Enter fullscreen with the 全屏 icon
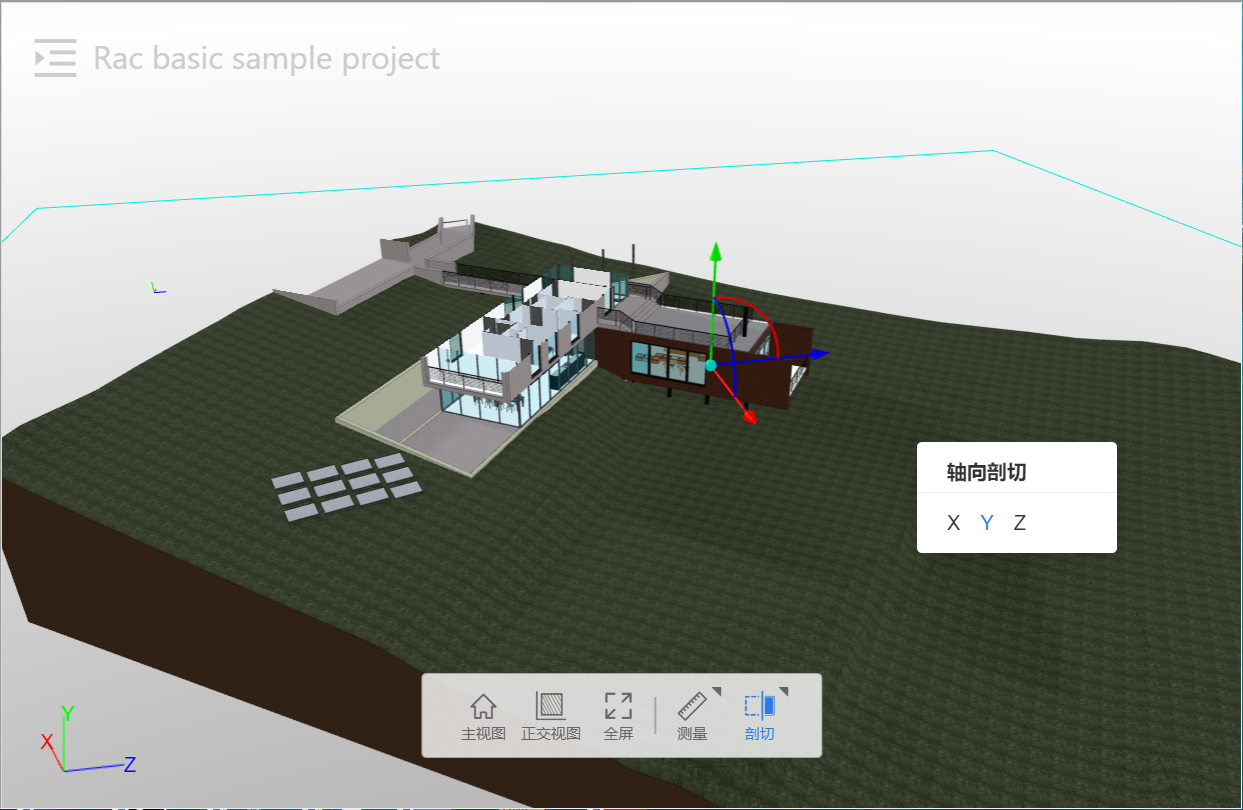 click(x=618, y=706)
